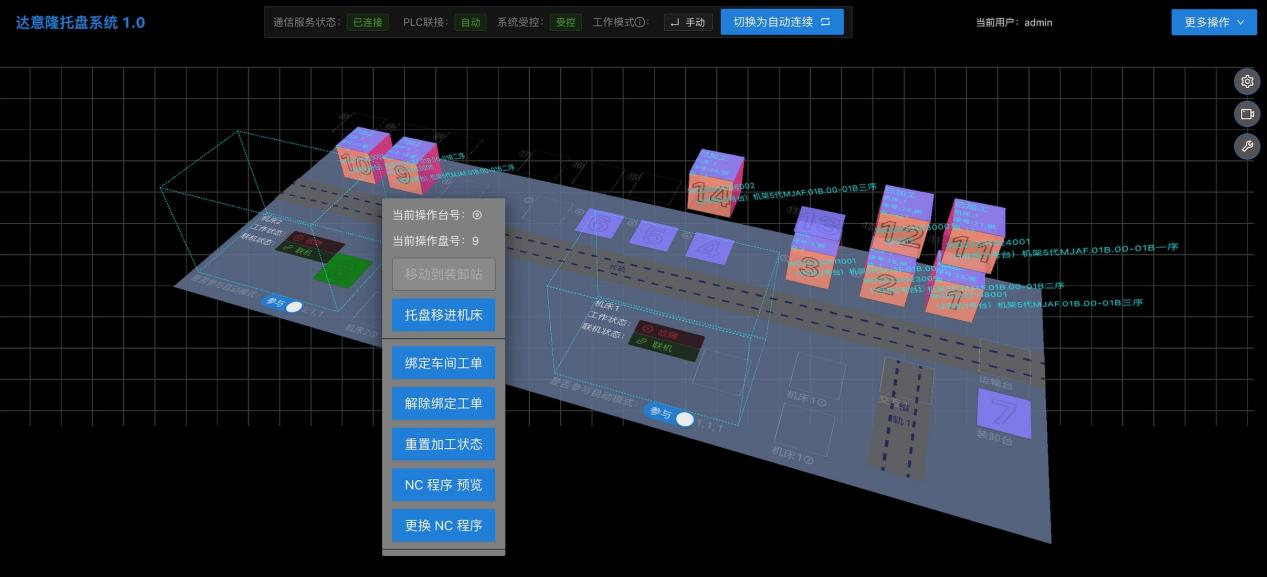The width and height of the screenshot is (1267, 577).
Task: Click the camera view icon
Action: click(x=1247, y=114)
